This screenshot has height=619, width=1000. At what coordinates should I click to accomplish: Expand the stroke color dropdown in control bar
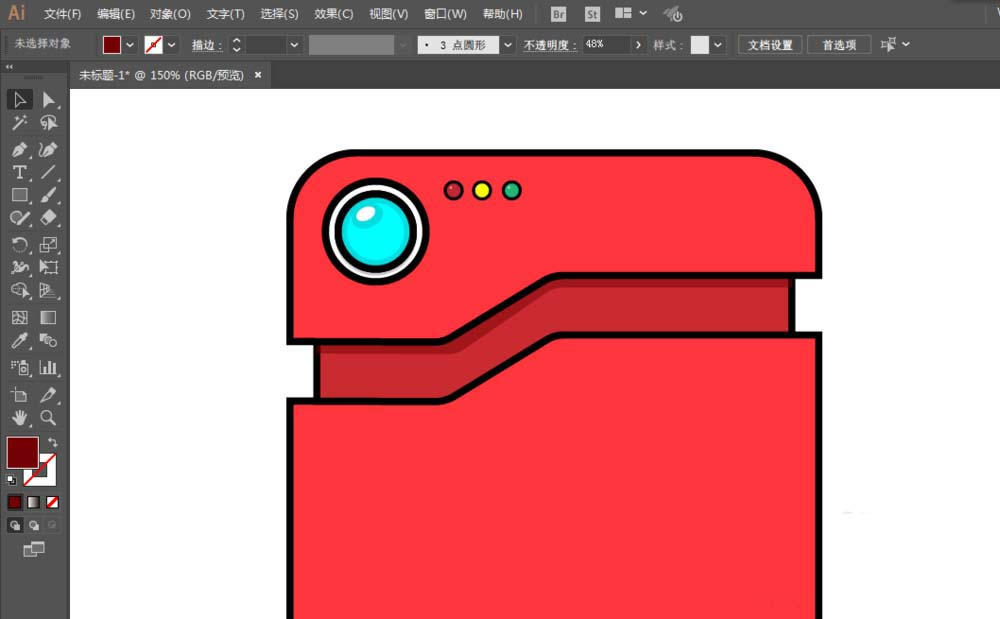172,45
